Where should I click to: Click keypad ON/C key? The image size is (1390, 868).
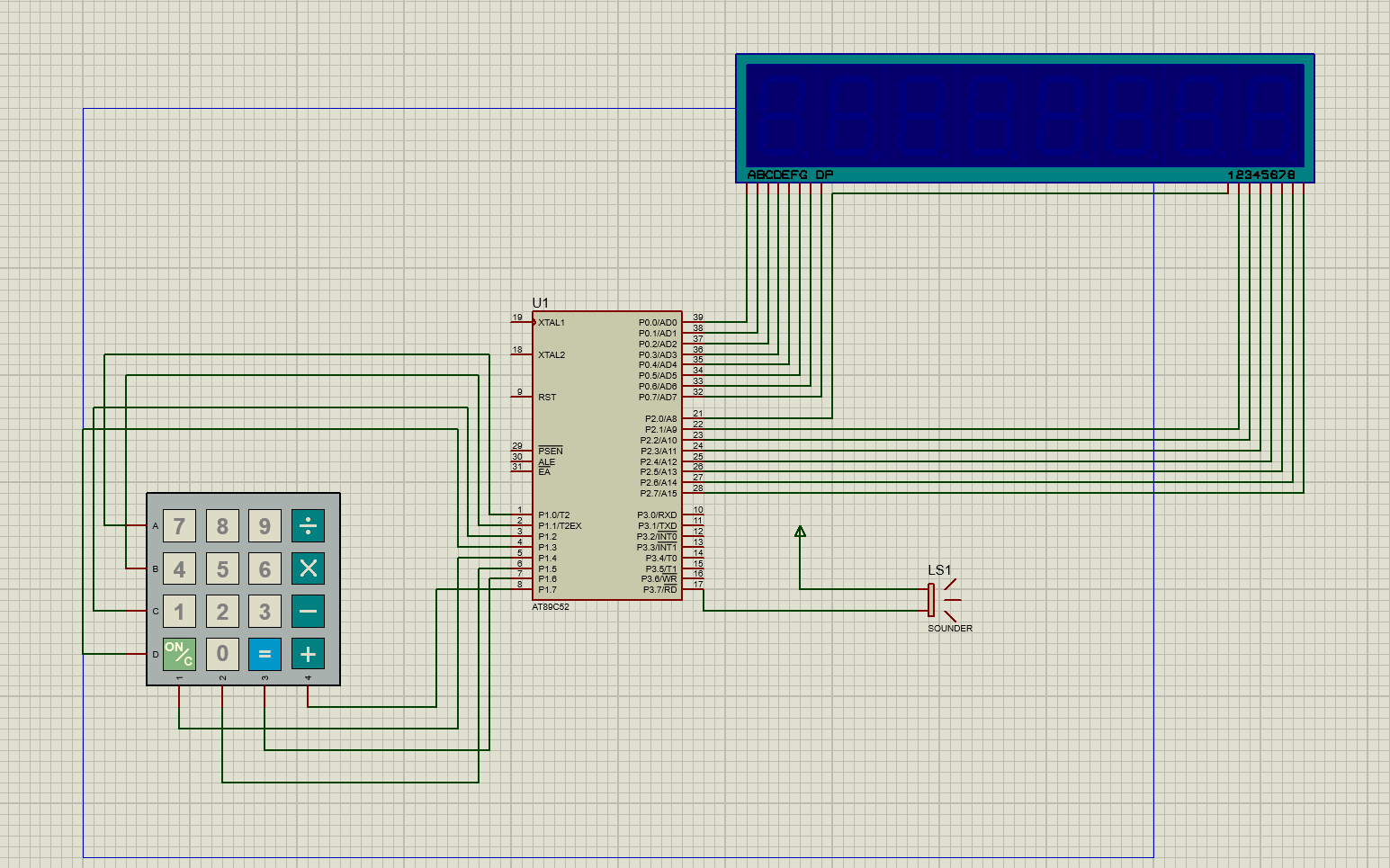pyautogui.click(x=179, y=654)
